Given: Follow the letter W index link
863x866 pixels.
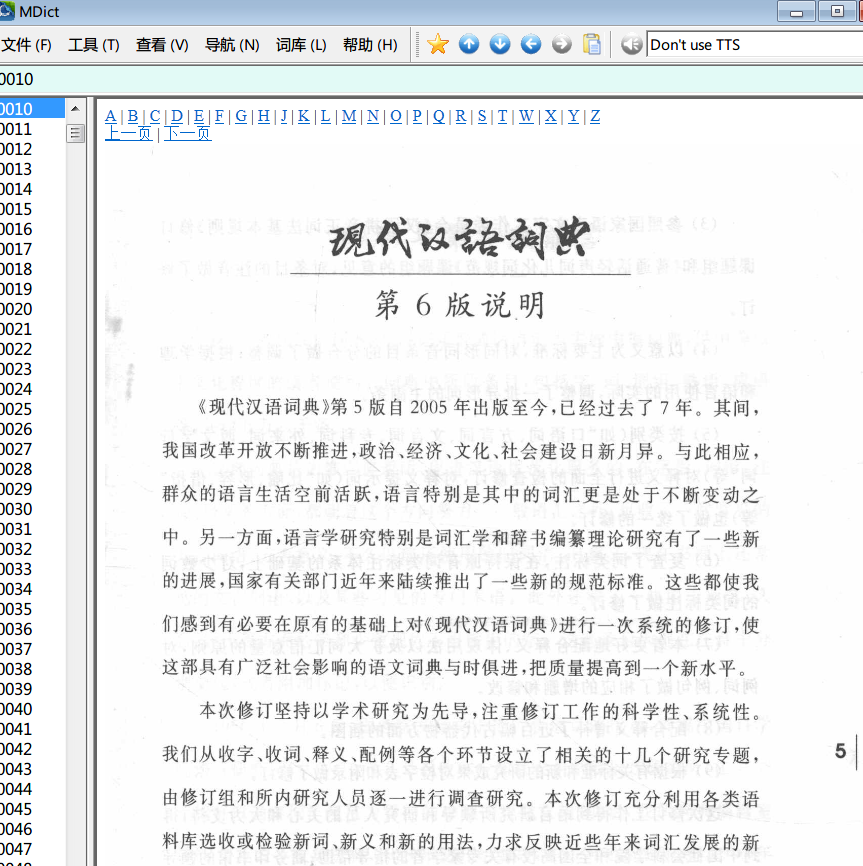Looking at the screenshot, I should coord(526,116).
